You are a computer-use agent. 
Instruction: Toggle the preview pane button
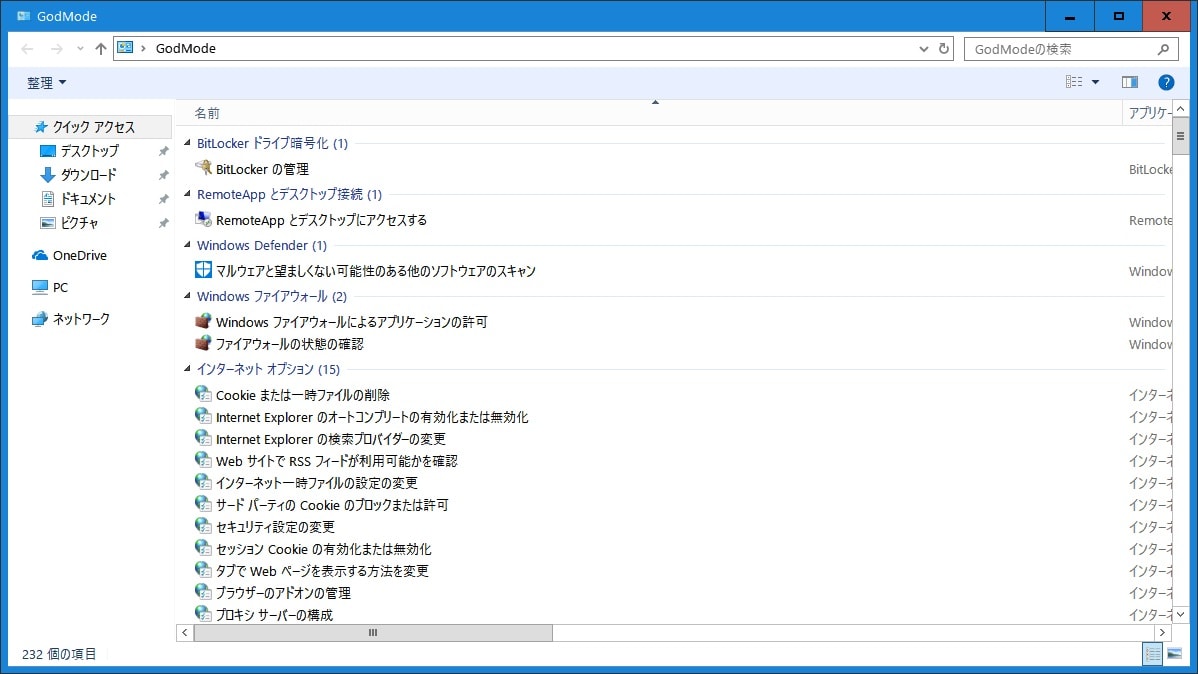coord(1130,83)
